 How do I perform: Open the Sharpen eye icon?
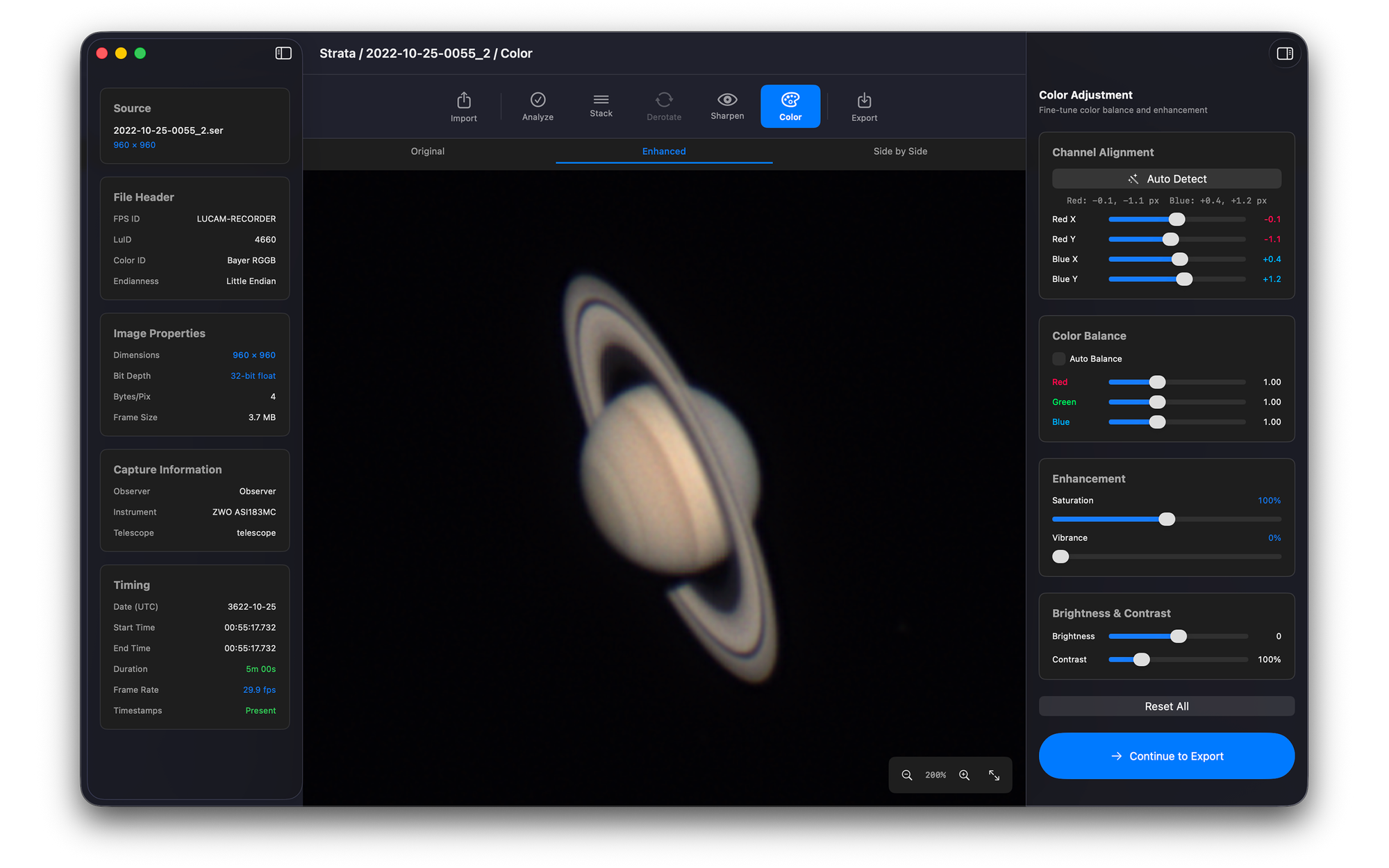click(x=727, y=99)
